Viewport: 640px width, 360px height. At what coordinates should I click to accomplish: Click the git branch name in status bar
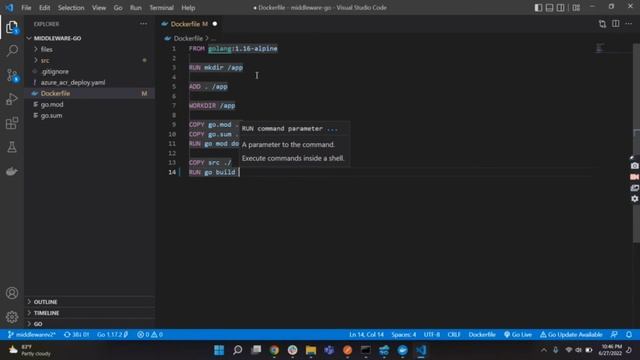[x=31, y=334]
